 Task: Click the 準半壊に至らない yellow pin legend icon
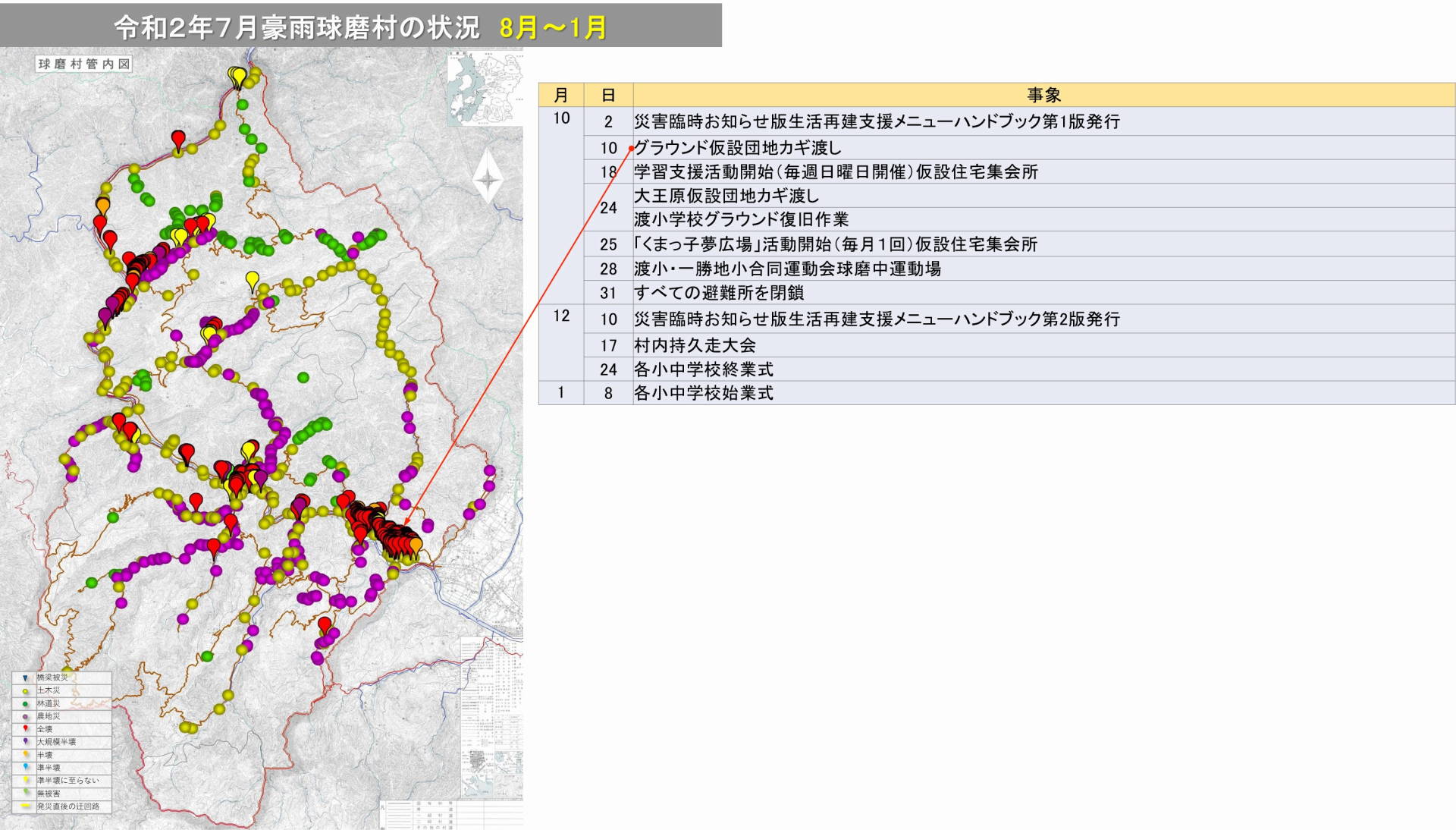pyautogui.click(x=25, y=780)
